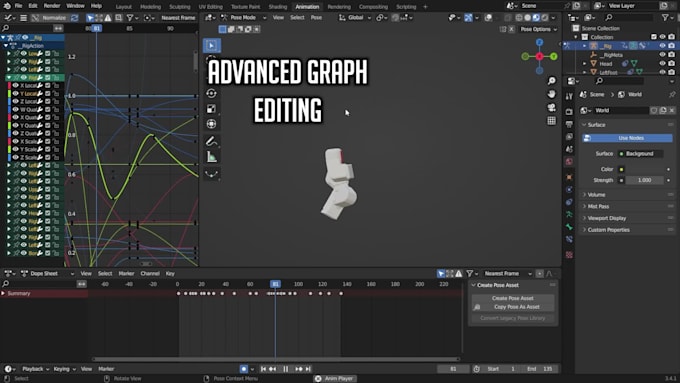Toggle camera view icon in viewport

[551, 107]
